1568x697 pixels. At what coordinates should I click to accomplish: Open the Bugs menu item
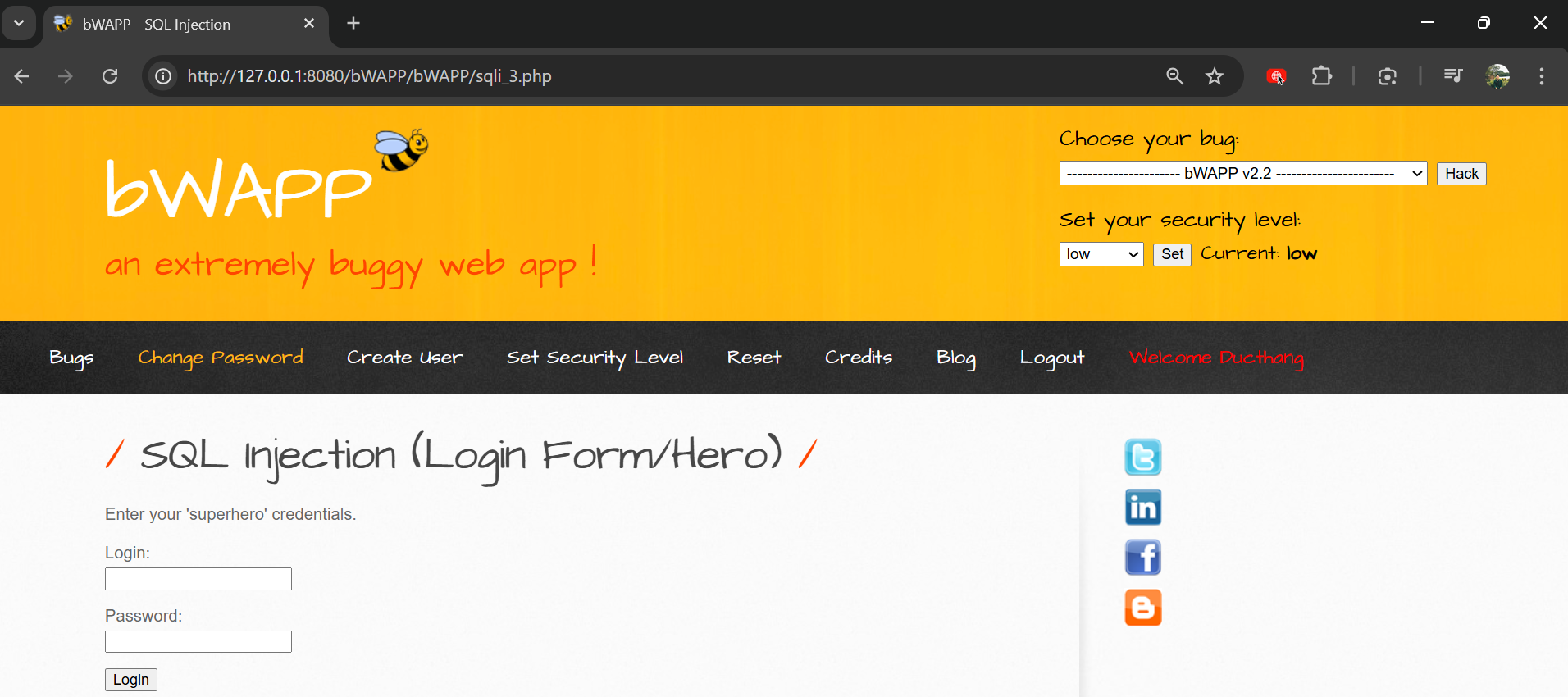coord(71,358)
